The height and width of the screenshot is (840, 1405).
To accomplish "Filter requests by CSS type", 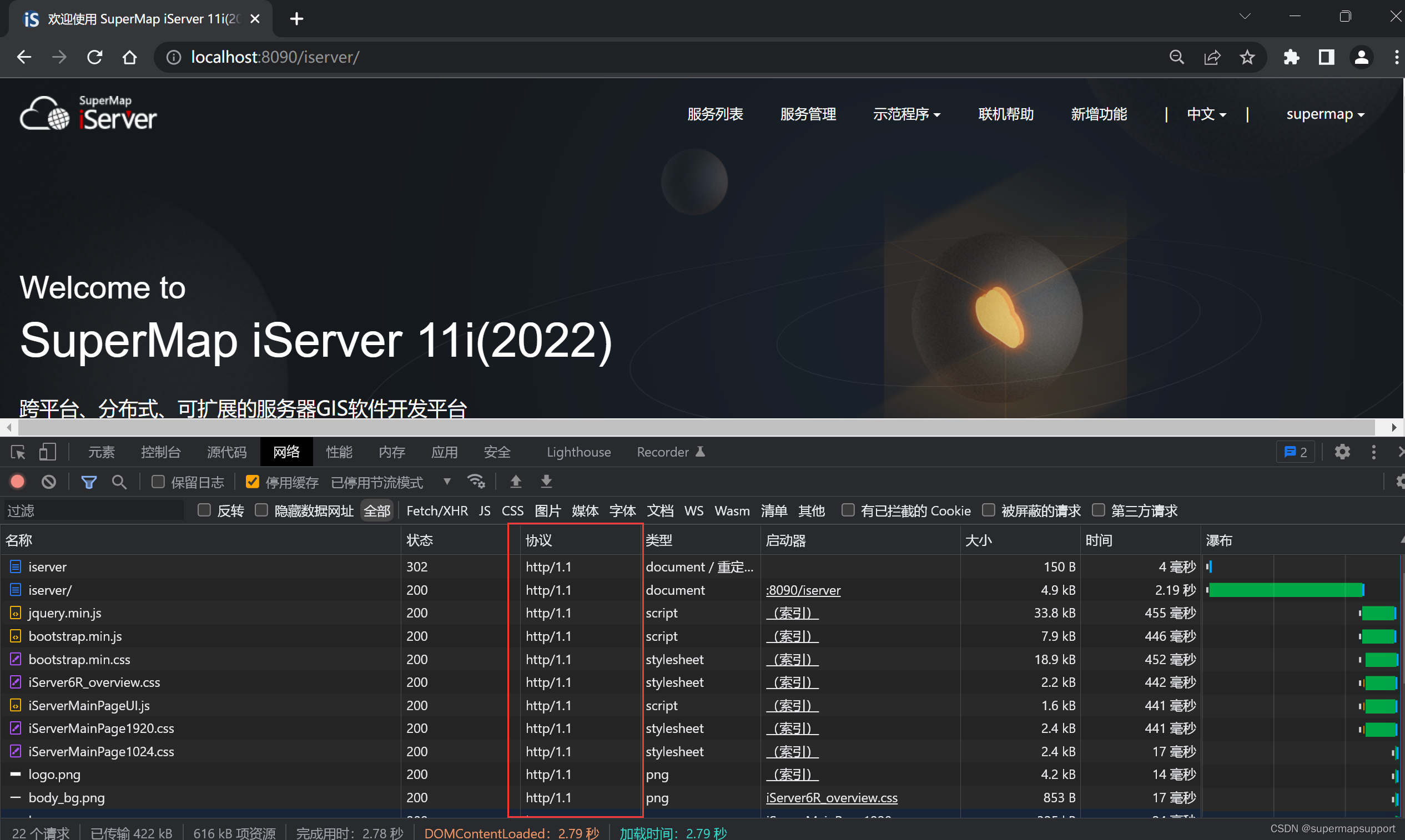I will click(512, 510).
